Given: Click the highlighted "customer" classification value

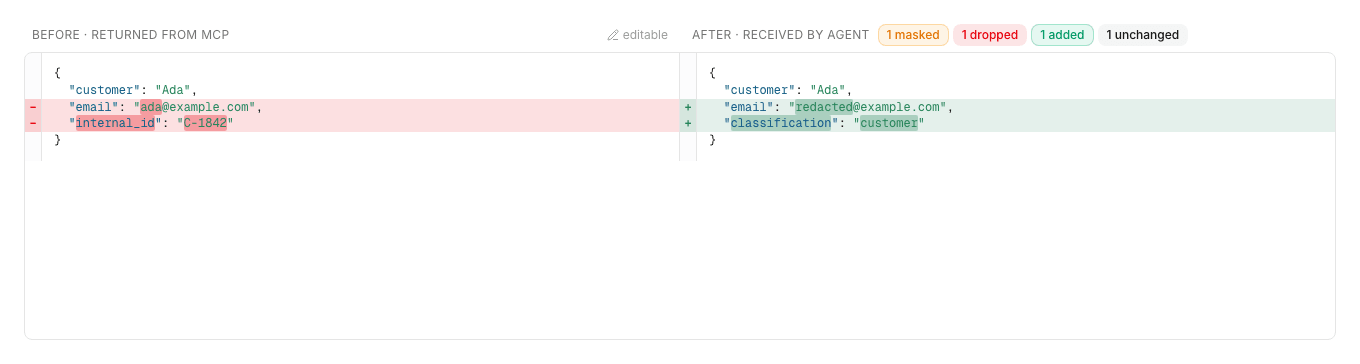Looking at the screenshot, I should coord(889,123).
